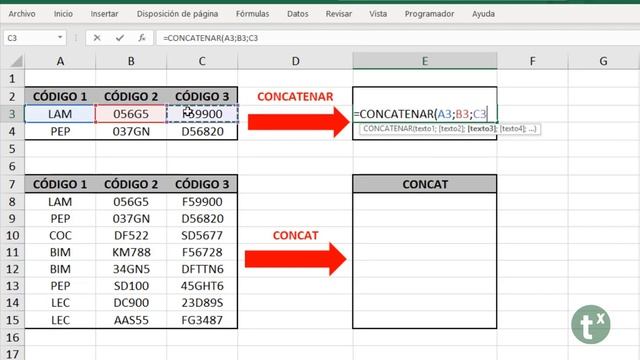Click cell C10 containing SD5677
The image size is (640, 360).
[x=202, y=236]
